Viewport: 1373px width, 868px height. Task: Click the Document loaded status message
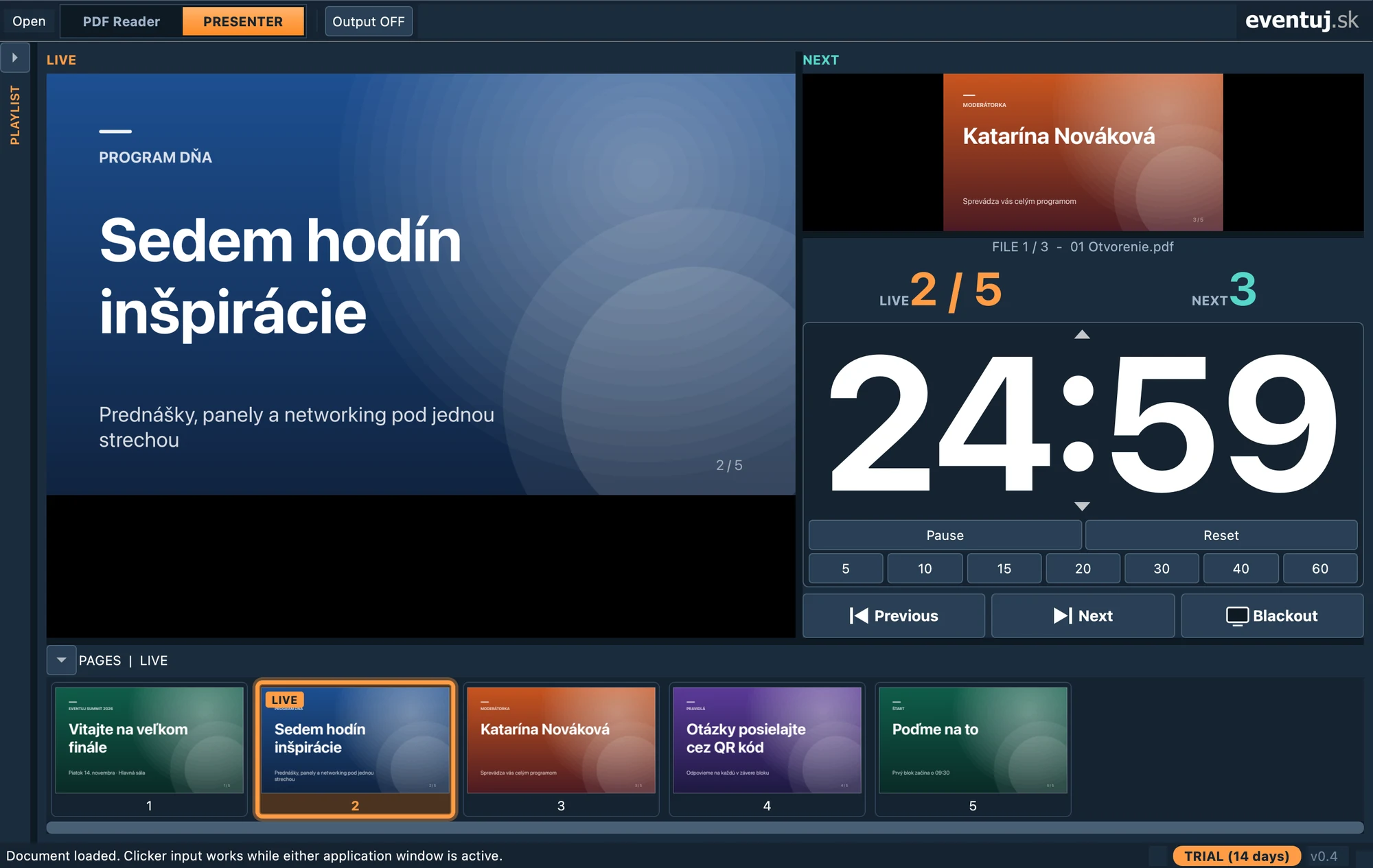point(254,856)
